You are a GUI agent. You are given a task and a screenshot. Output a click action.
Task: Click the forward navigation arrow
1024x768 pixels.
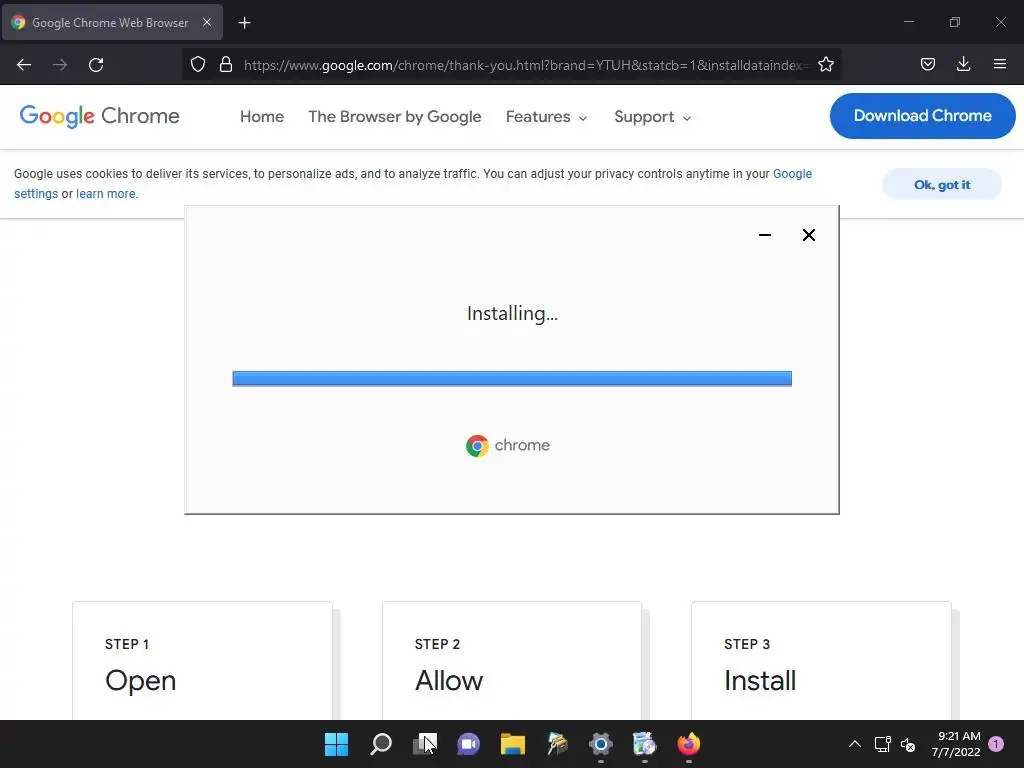60,65
